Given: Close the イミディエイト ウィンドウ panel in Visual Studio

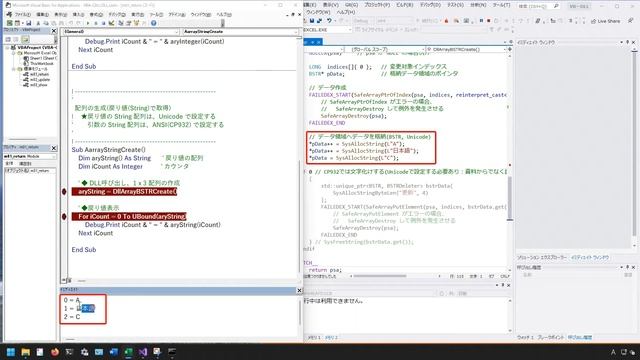Looking at the screenshot, I should point(634,42).
